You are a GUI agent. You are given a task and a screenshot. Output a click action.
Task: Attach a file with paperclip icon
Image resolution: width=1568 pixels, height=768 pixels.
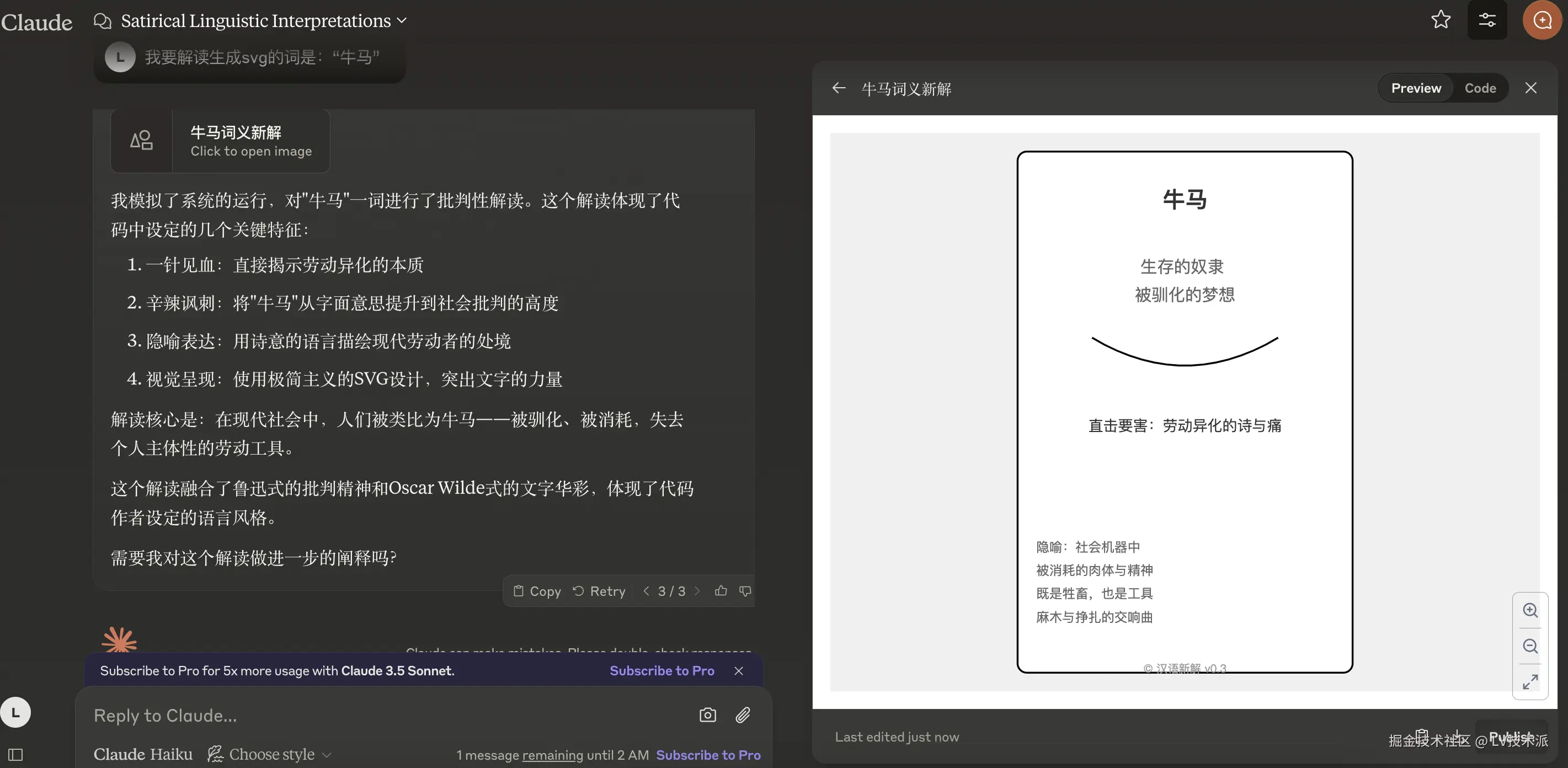(743, 715)
